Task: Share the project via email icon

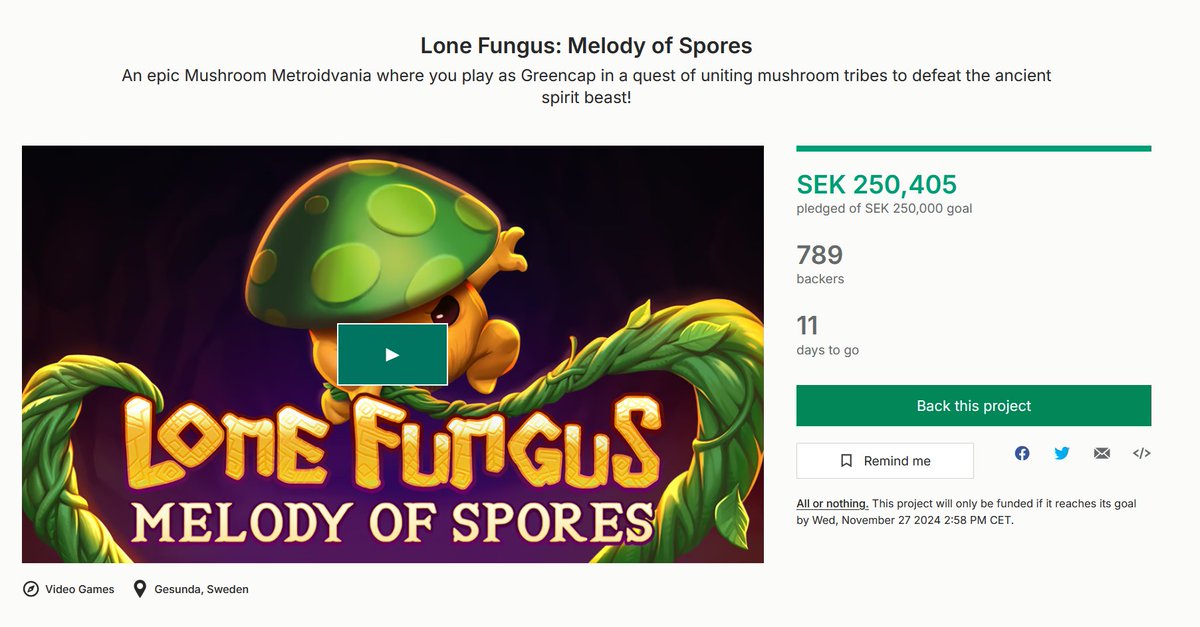Action: (x=1102, y=453)
